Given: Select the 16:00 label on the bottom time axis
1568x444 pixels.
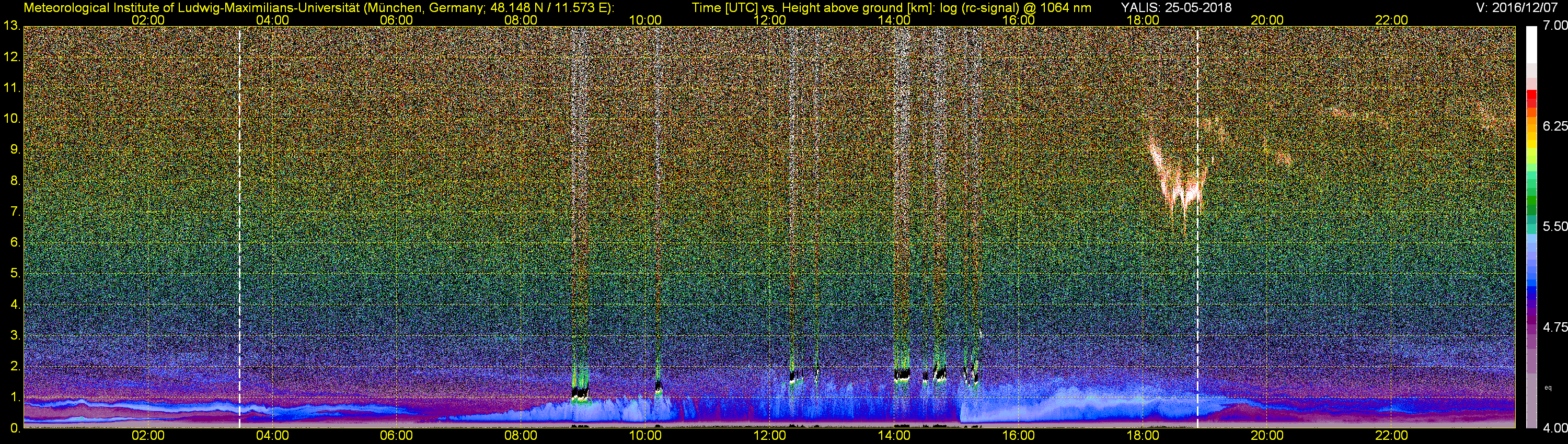Looking at the screenshot, I should click(1018, 436).
